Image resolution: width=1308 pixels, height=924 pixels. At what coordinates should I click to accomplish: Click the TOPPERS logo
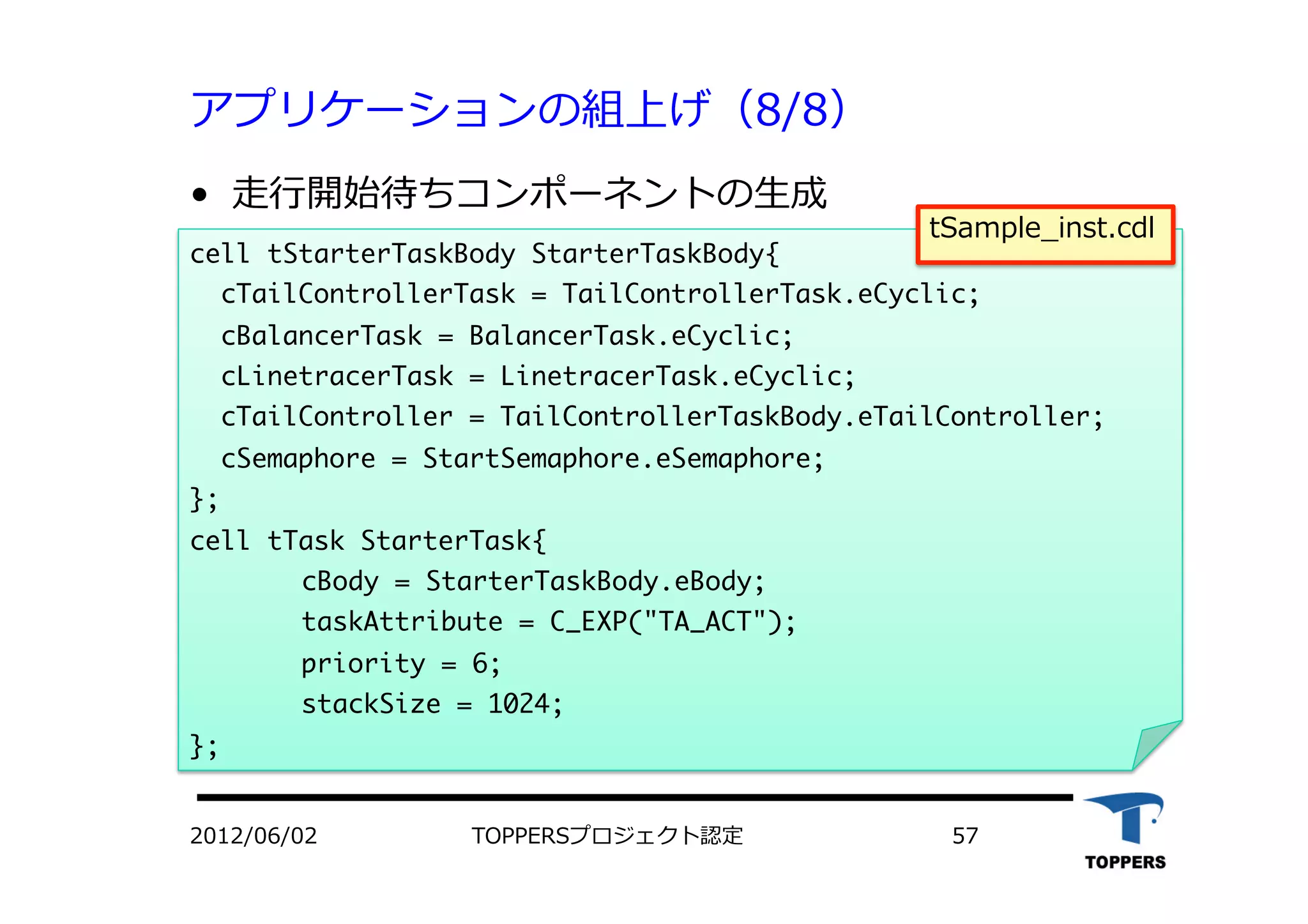1125,831
